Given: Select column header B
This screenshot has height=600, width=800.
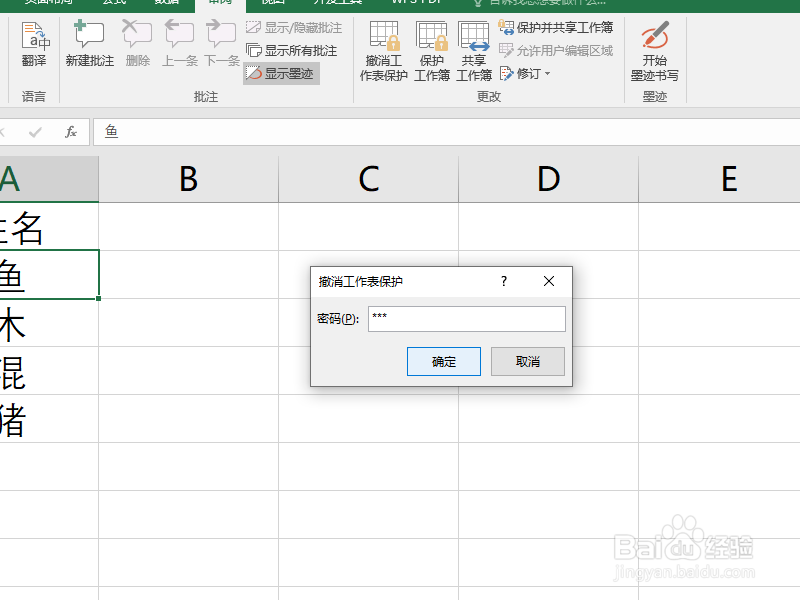Looking at the screenshot, I should coord(188,178).
